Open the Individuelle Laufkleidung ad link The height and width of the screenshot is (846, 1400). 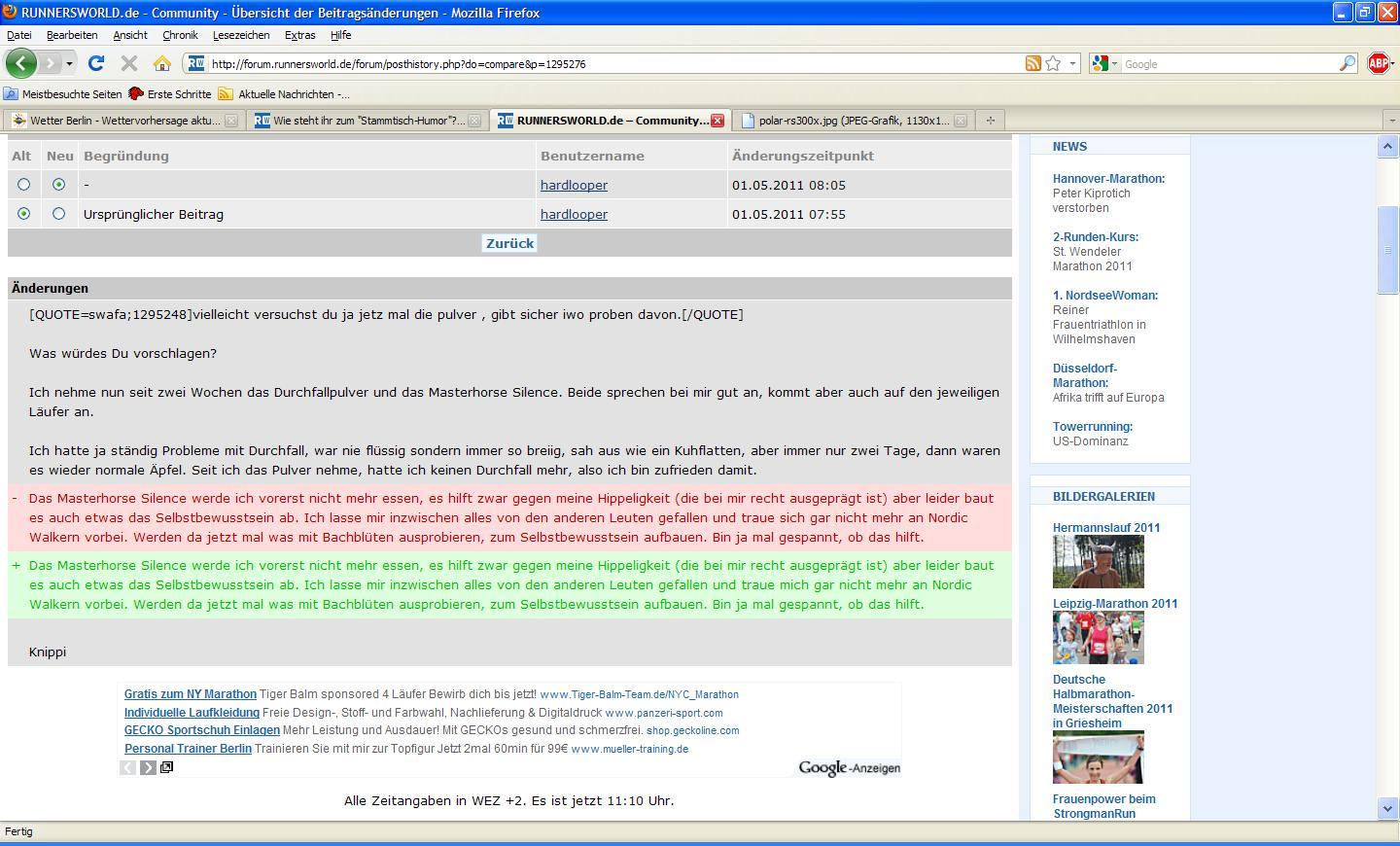192,713
